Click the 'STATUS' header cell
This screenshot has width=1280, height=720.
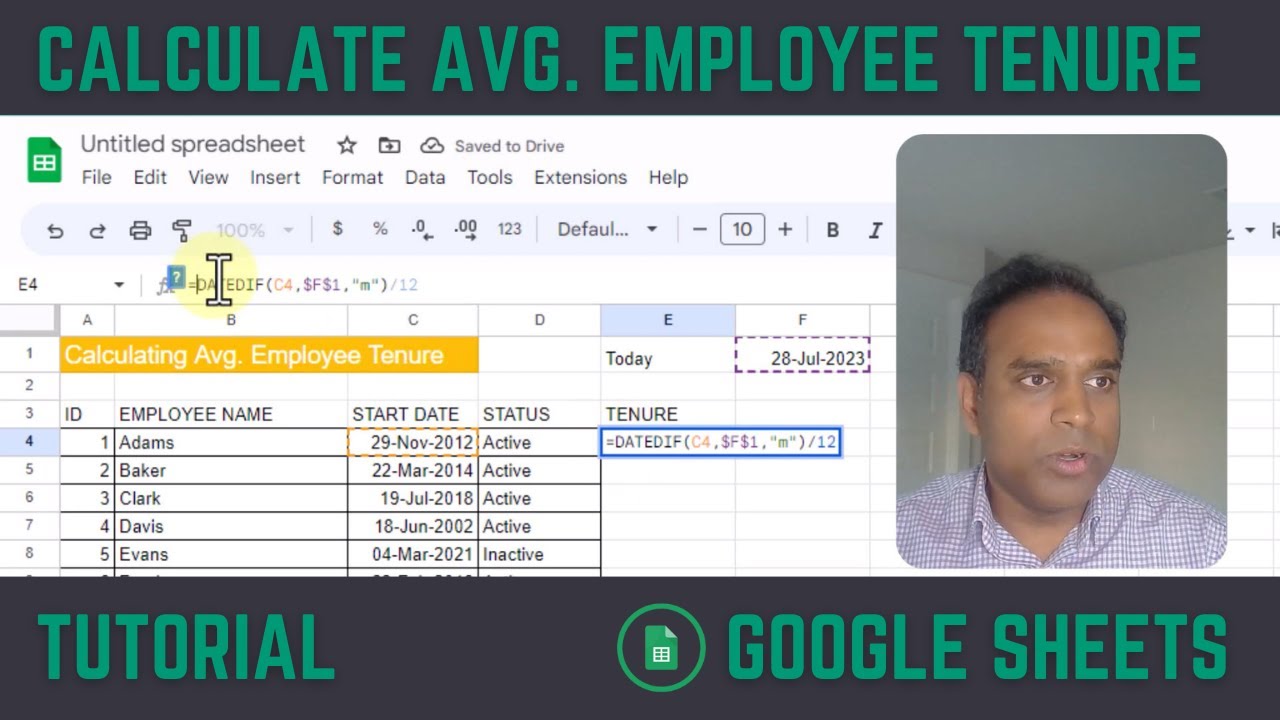539,414
